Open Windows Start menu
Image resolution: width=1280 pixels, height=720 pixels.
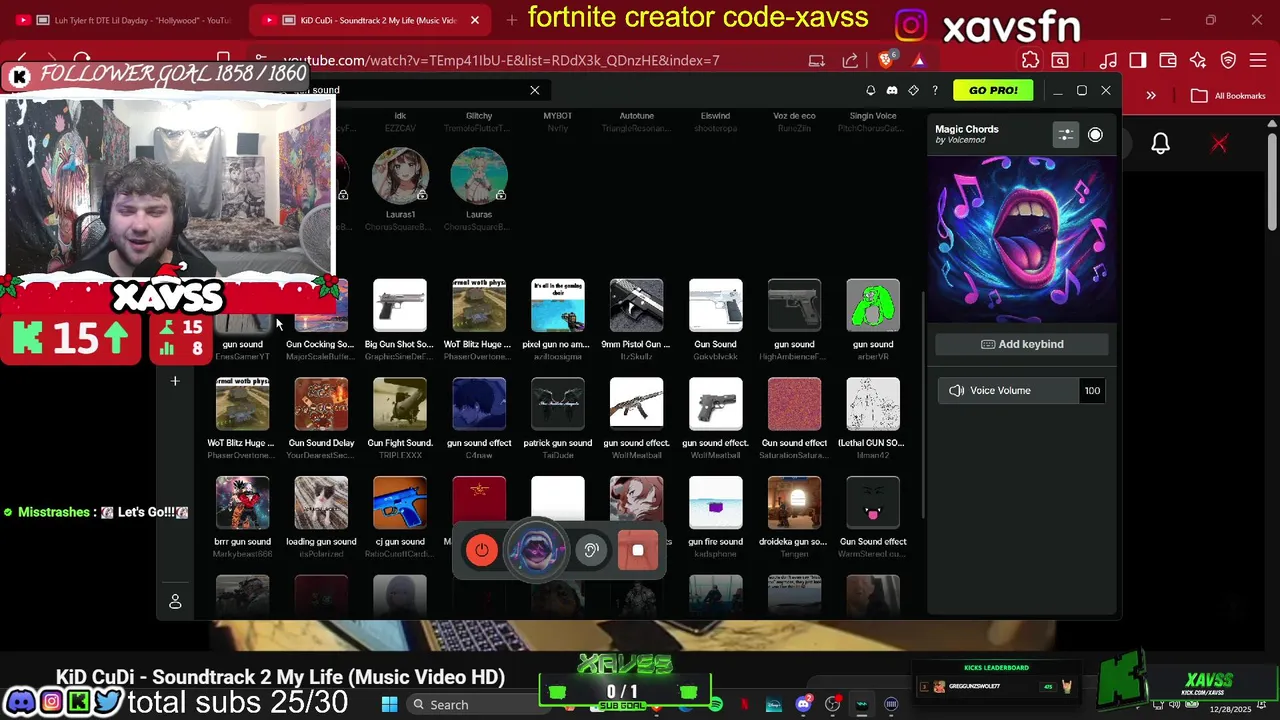tap(389, 704)
